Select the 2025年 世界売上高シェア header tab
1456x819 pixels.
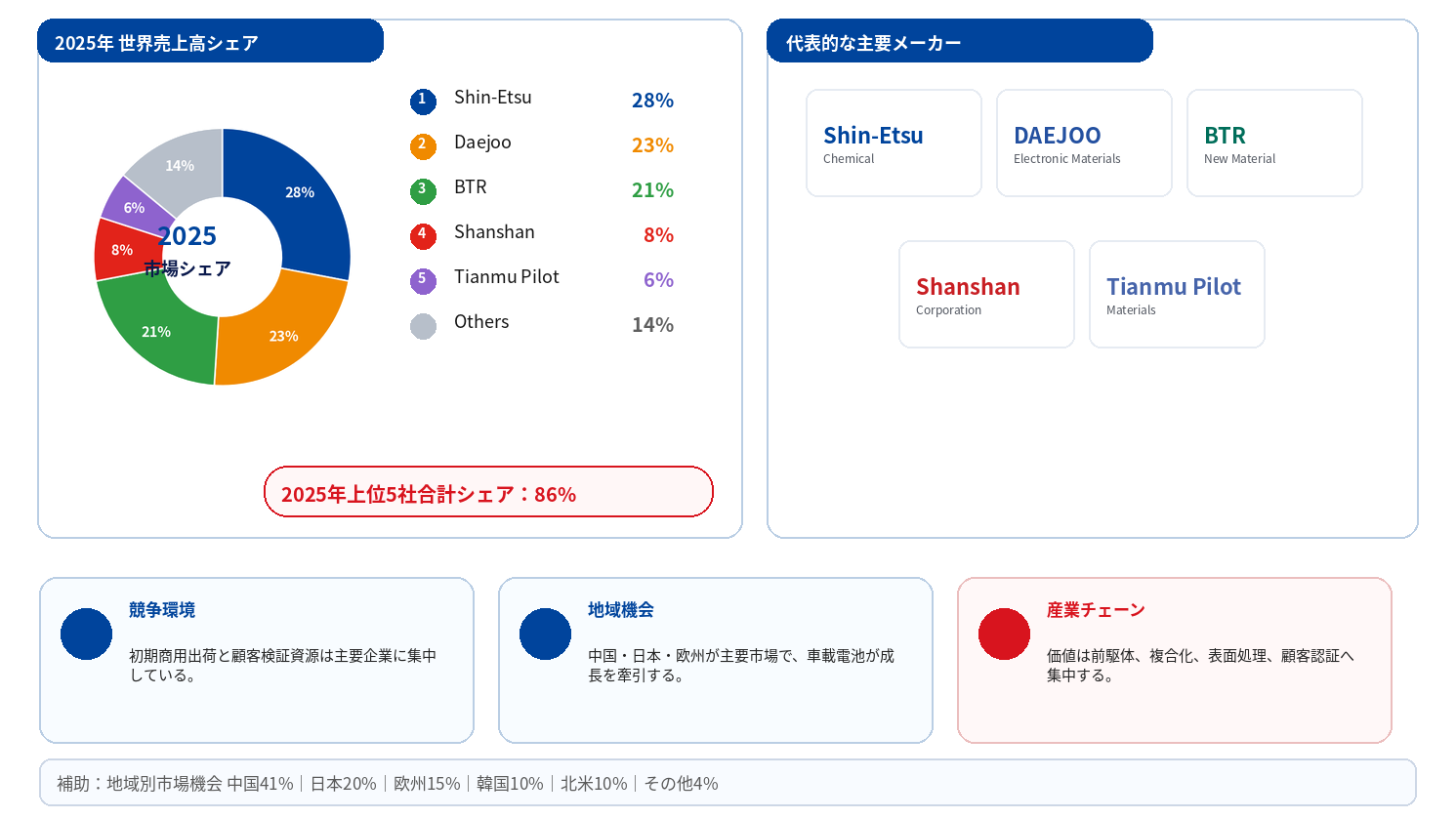pyautogui.click(x=210, y=41)
